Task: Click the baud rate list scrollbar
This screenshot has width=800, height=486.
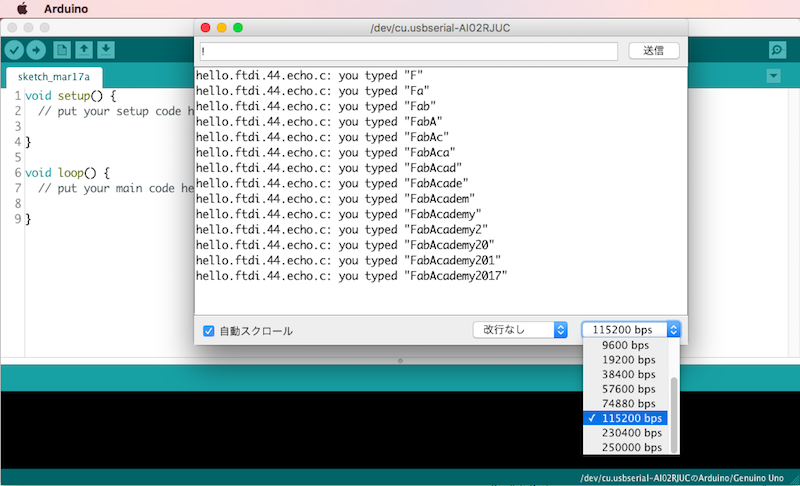Action: point(674,415)
